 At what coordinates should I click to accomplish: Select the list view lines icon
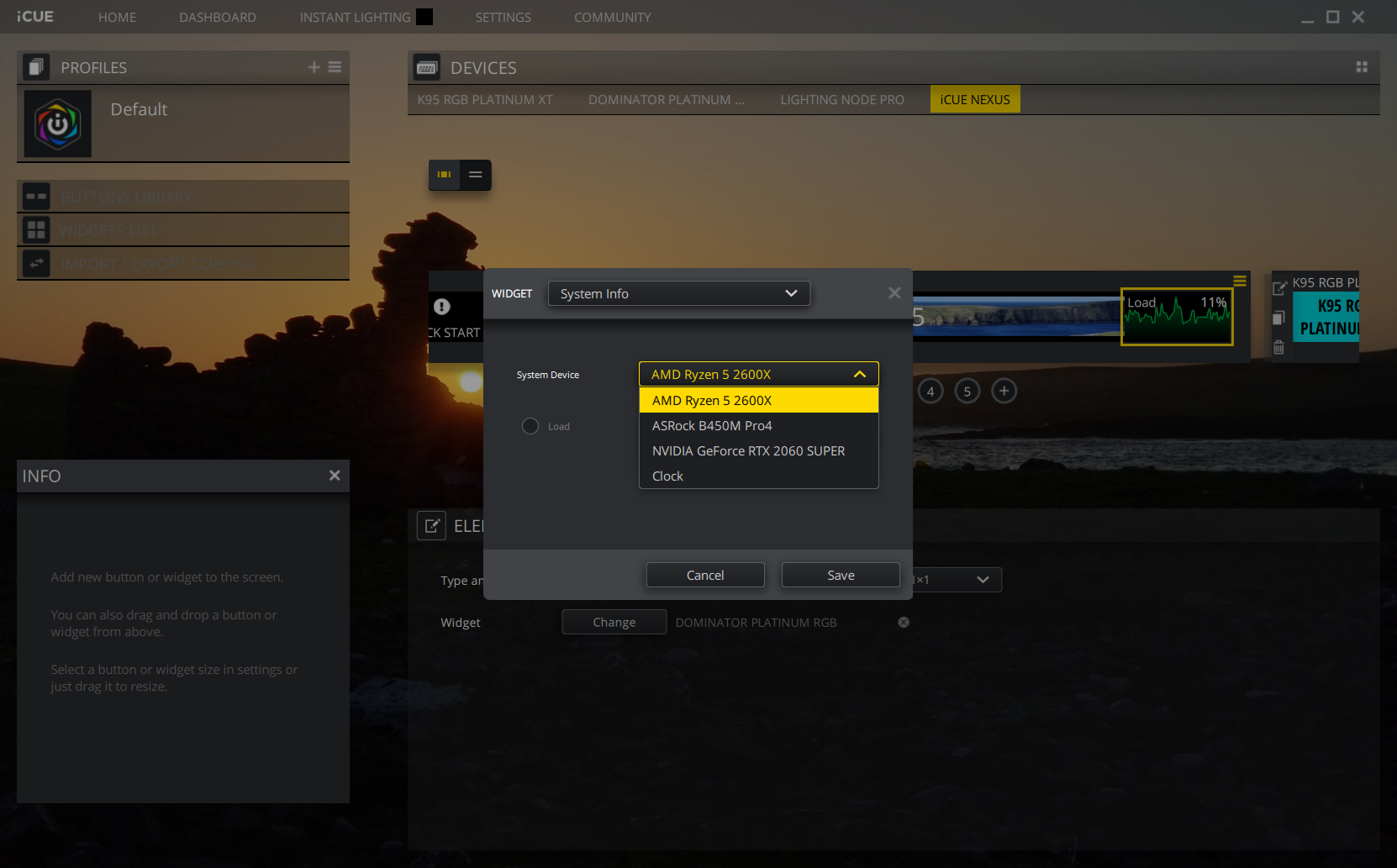pyautogui.click(x=476, y=175)
